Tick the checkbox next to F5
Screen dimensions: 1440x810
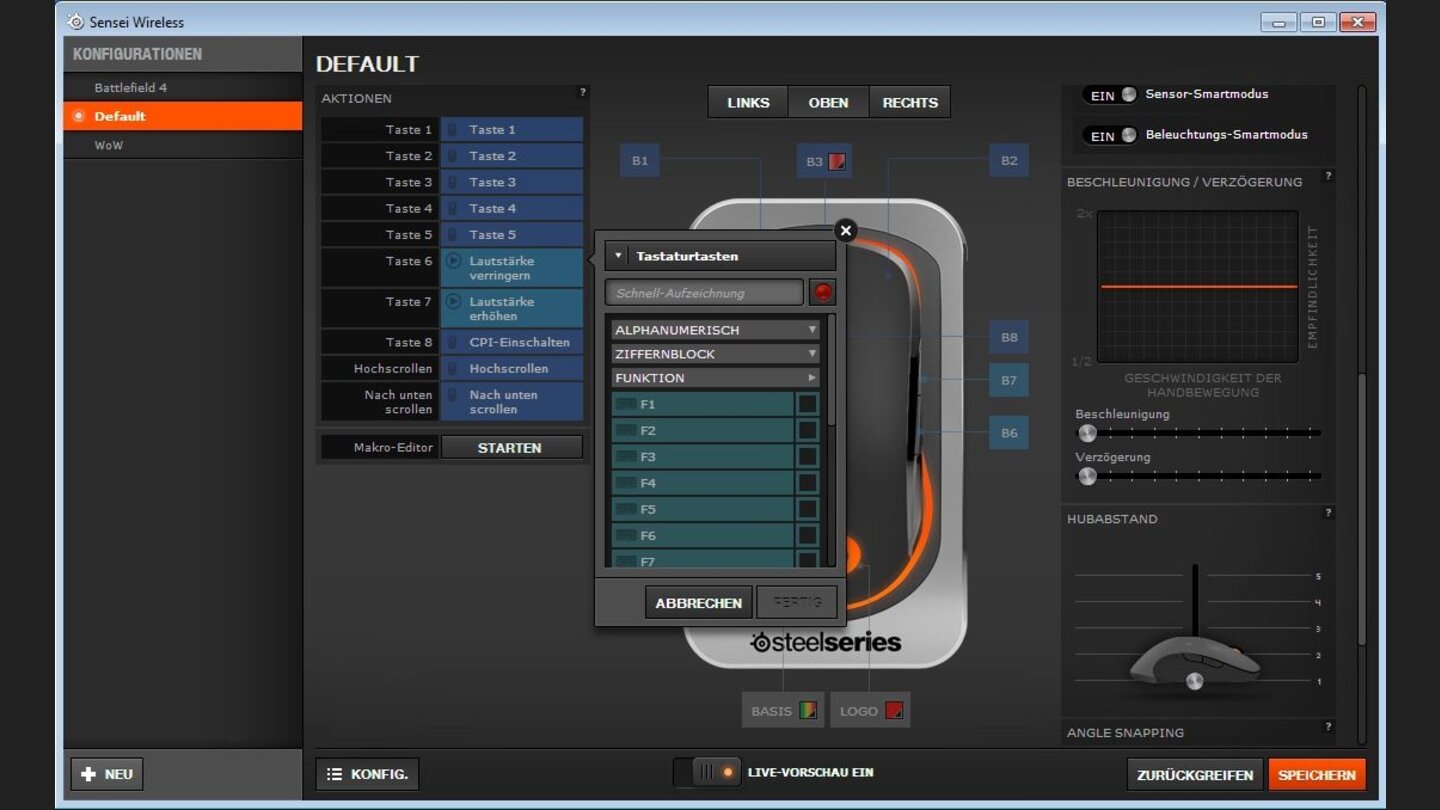click(807, 509)
